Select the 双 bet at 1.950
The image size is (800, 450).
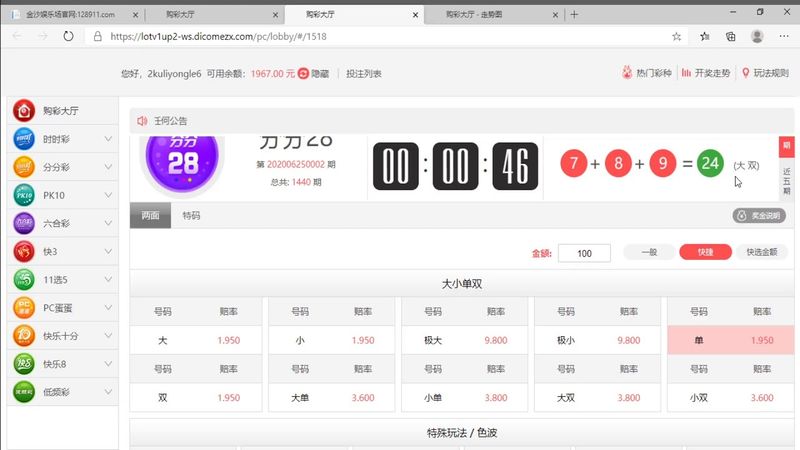click(196, 397)
